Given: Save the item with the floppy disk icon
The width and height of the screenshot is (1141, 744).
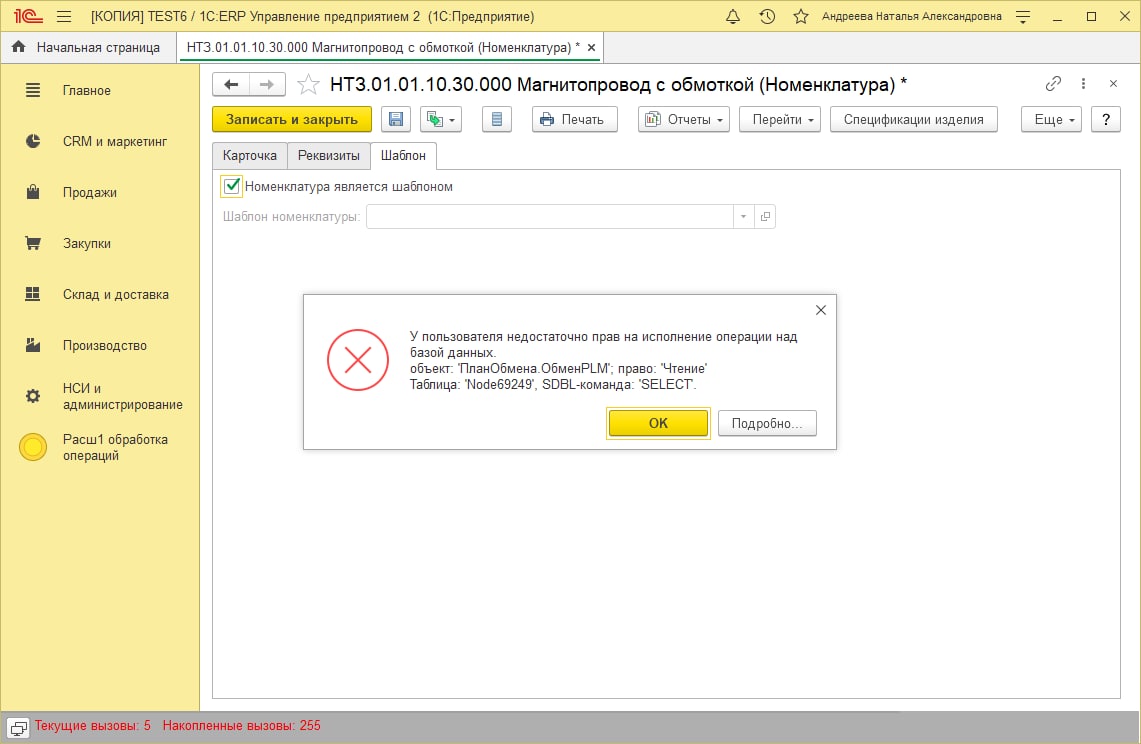Looking at the screenshot, I should tap(396, 119).
